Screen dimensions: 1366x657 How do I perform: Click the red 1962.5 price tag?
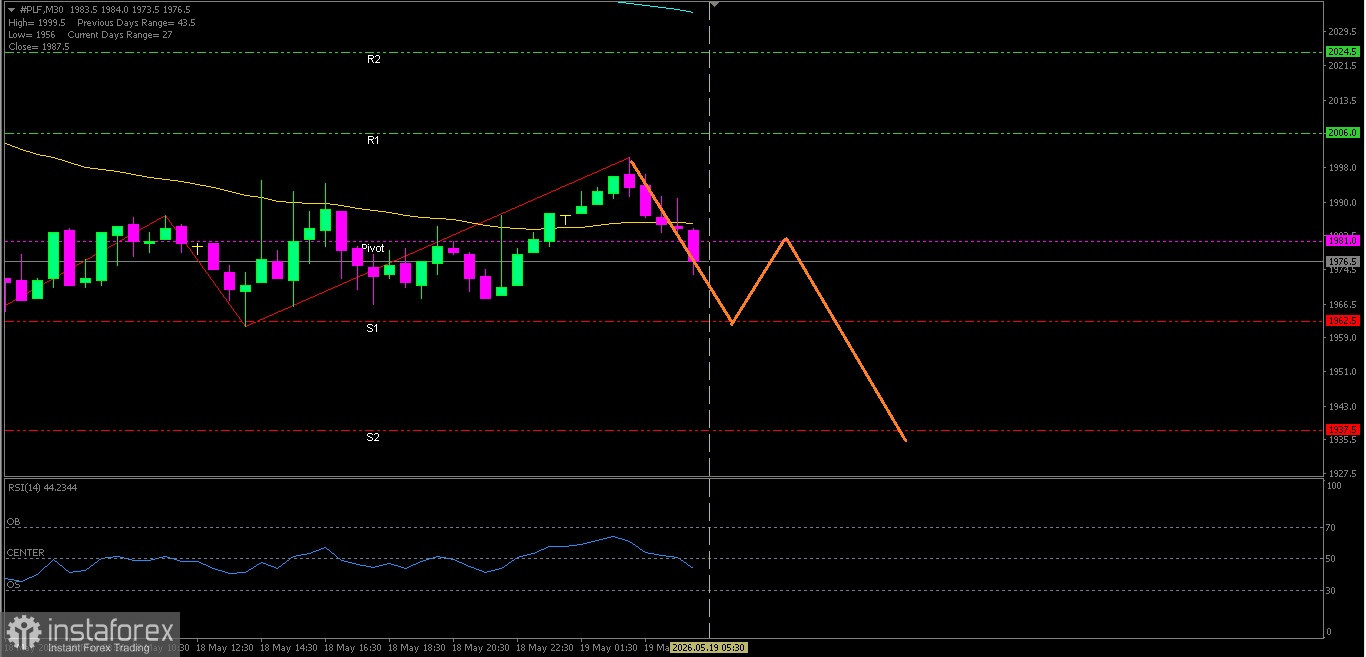click(1342, 320)
